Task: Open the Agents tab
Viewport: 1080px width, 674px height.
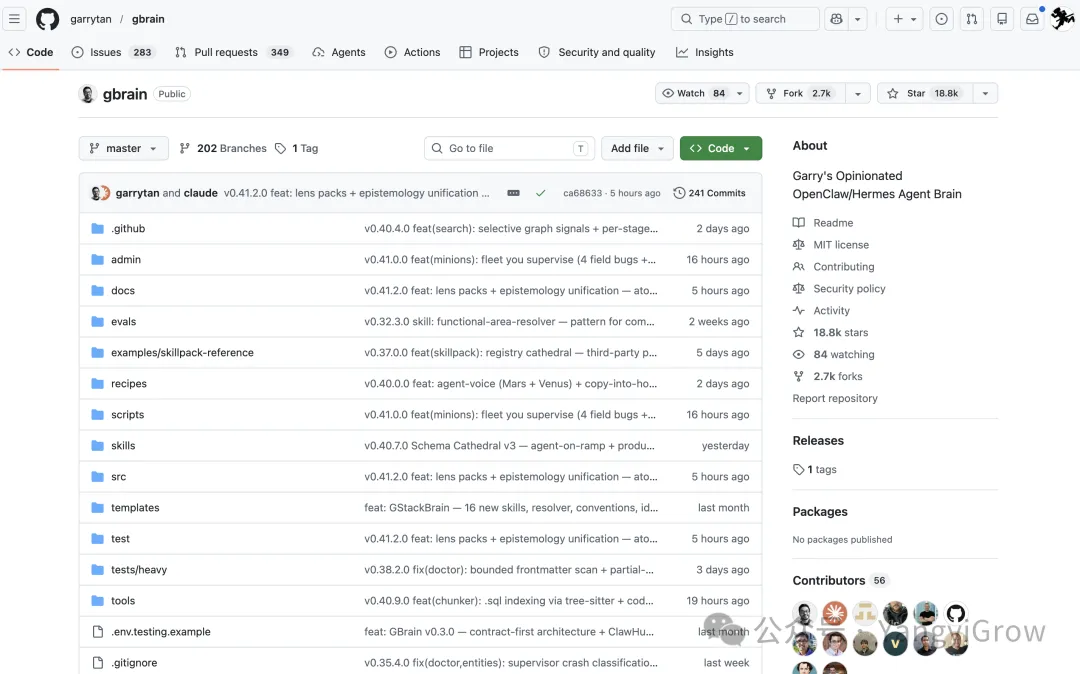Action: (339, 52)
